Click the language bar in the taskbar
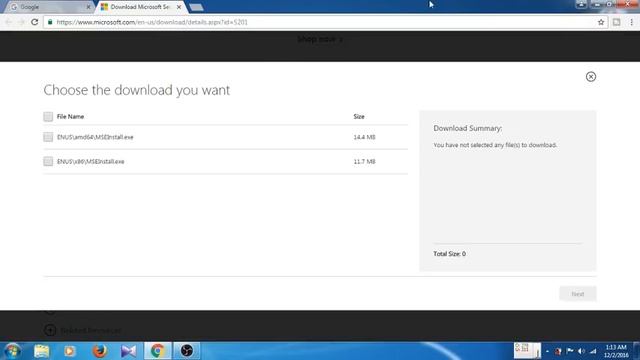 click(x=527, y=351)
